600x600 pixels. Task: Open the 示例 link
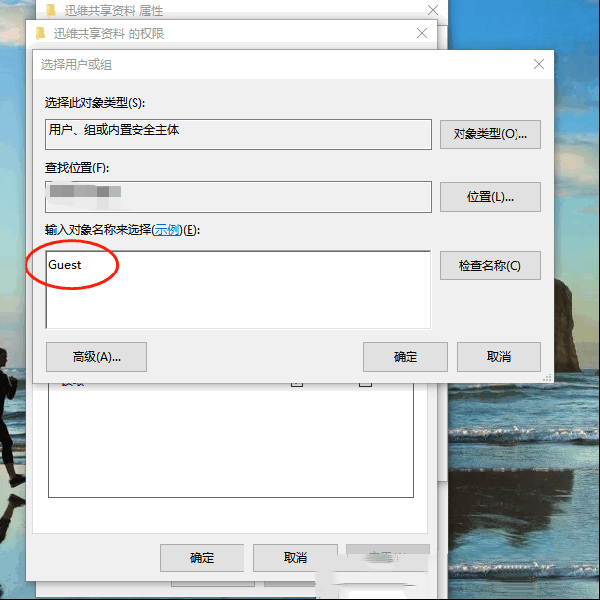coord(167,230)
